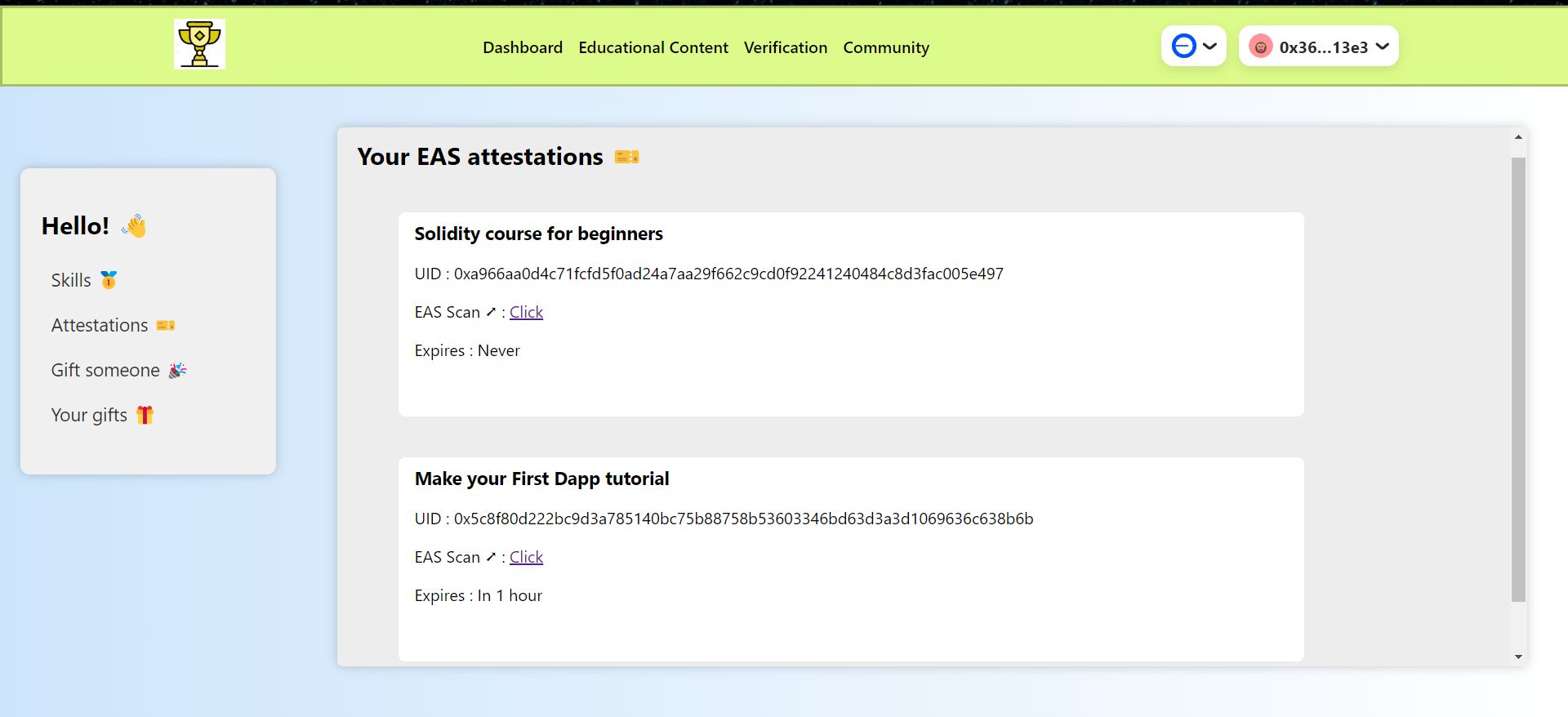Open Skills in the sidebar
The image size is (1568, 717).
[71, 280]
